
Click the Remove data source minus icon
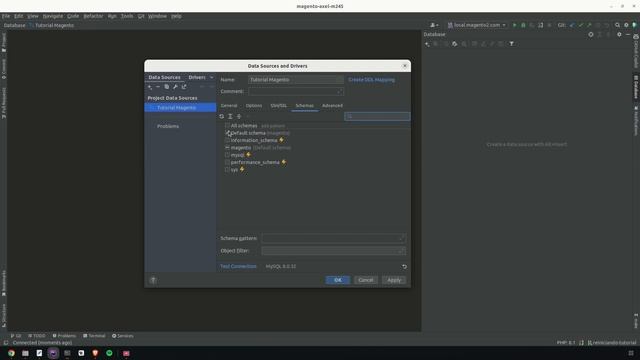coord(158,87)
